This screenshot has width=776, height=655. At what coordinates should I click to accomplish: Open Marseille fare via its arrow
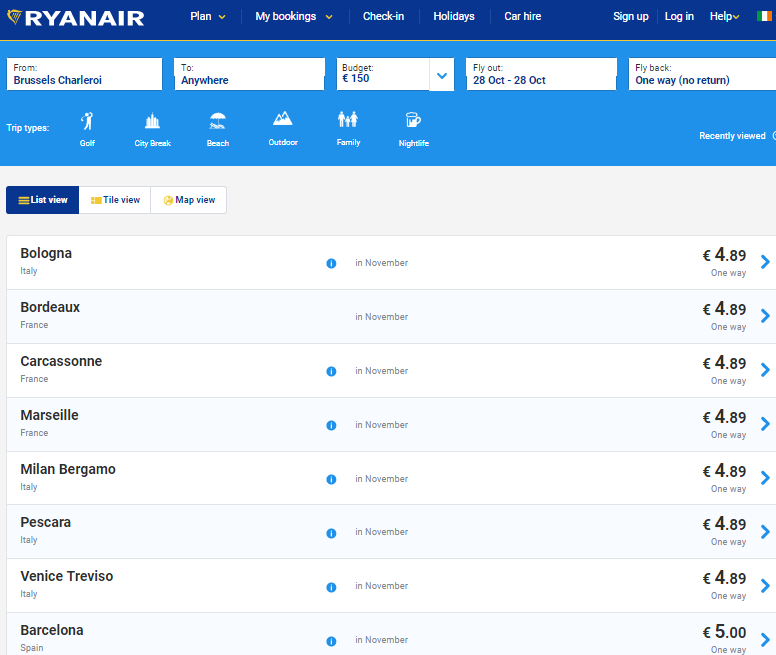[766, 423]
